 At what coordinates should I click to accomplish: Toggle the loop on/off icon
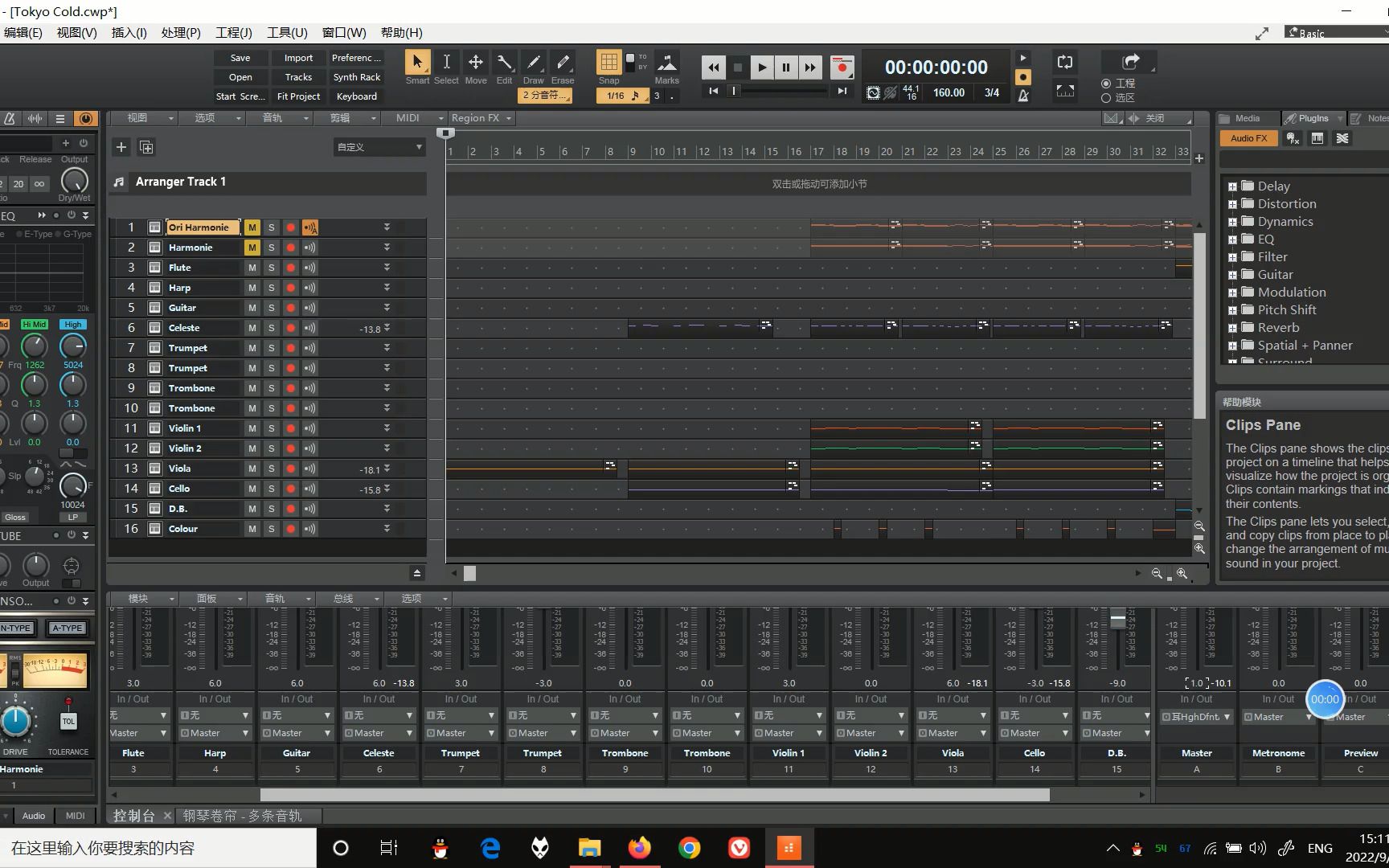coord(1065,62)
